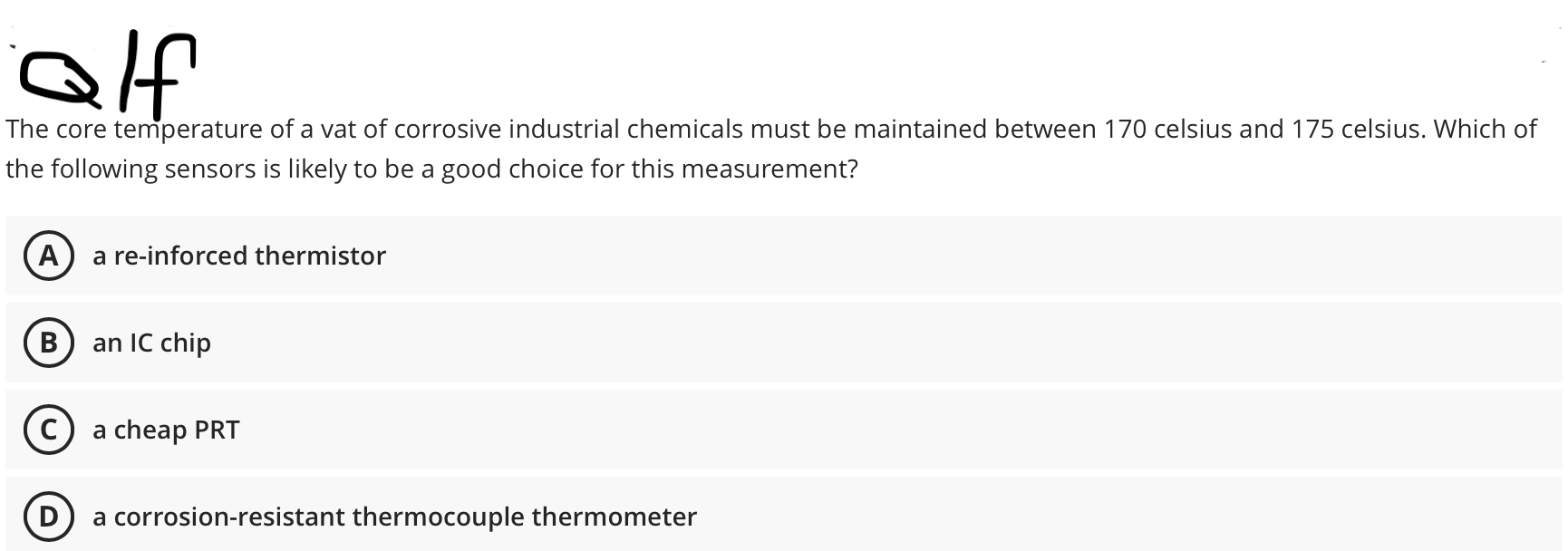This screenshot has height=551, width=1568.
Task: Choose the 'corrosion-resistant thermocouple thermometer' answer
Action: click(x=394, y=517)
